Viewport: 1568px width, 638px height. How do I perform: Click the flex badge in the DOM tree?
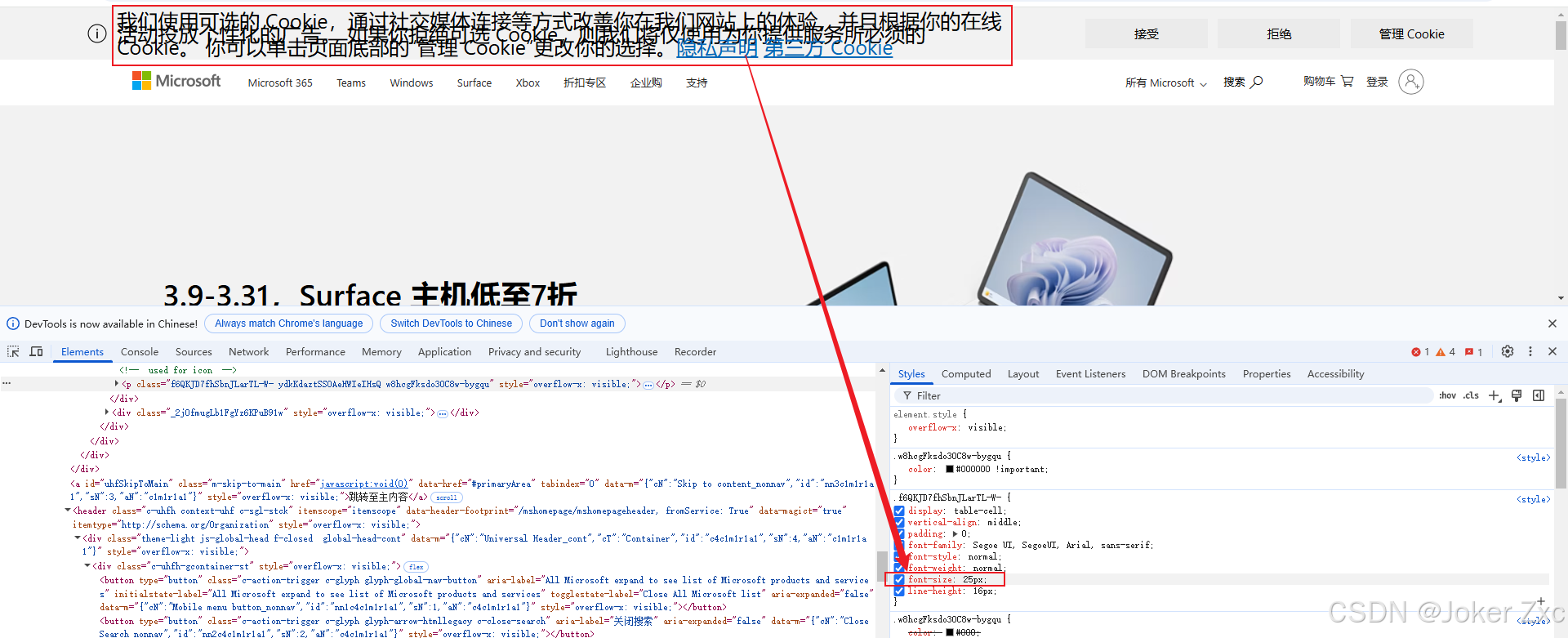point(416,567)
